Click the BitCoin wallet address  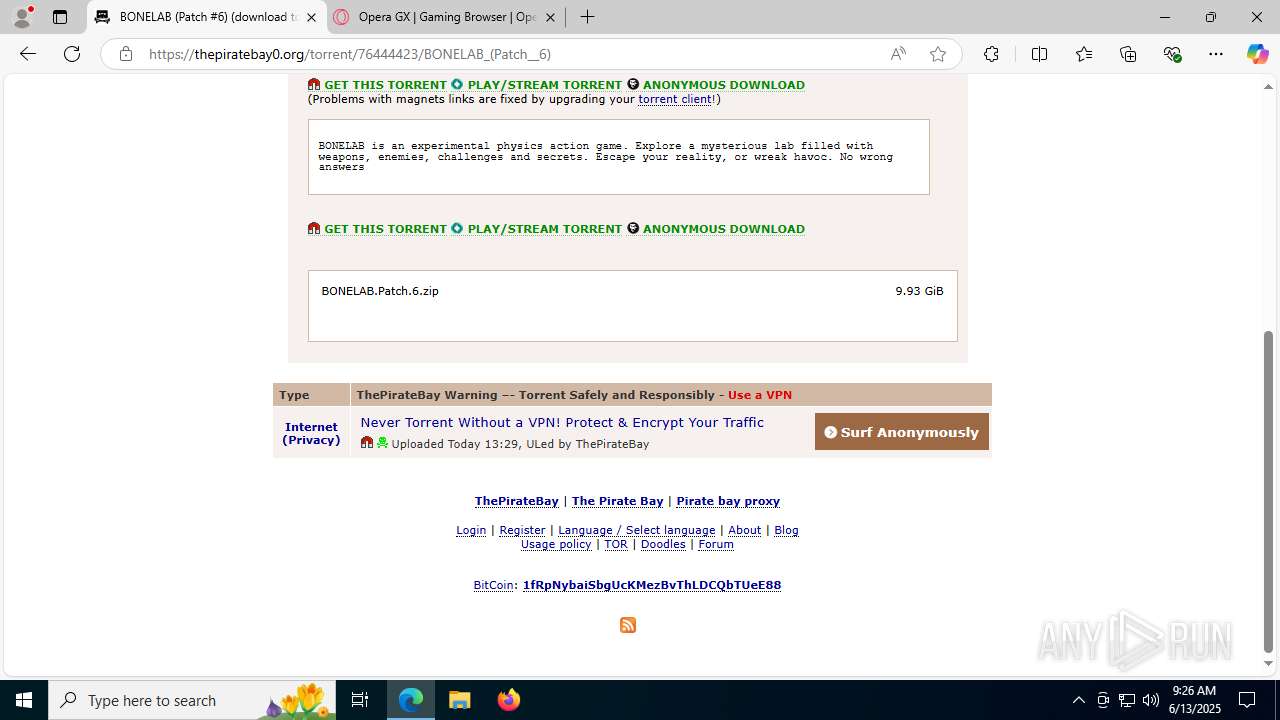point(652,585)
